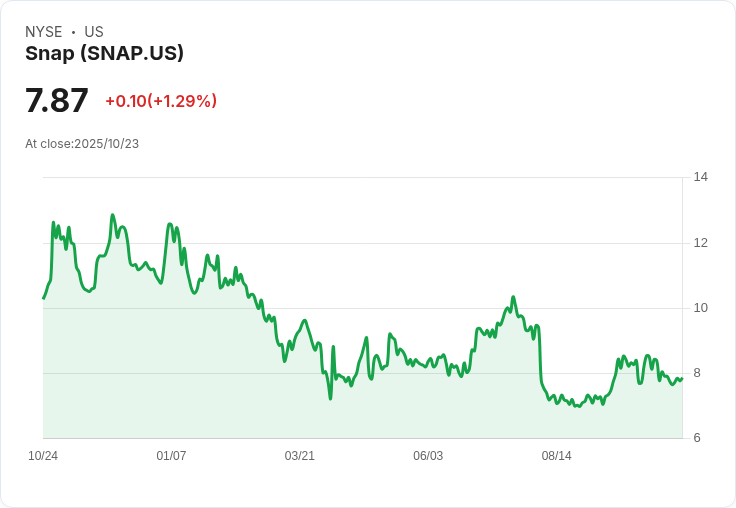
Task: Click the leftmost start of the price line
Action: pyautogui.click(x=43, y=298)
